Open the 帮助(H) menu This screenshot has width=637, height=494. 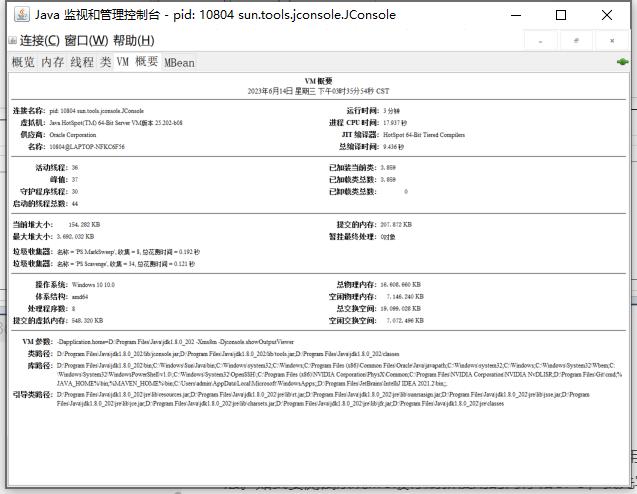click(134, 41)
